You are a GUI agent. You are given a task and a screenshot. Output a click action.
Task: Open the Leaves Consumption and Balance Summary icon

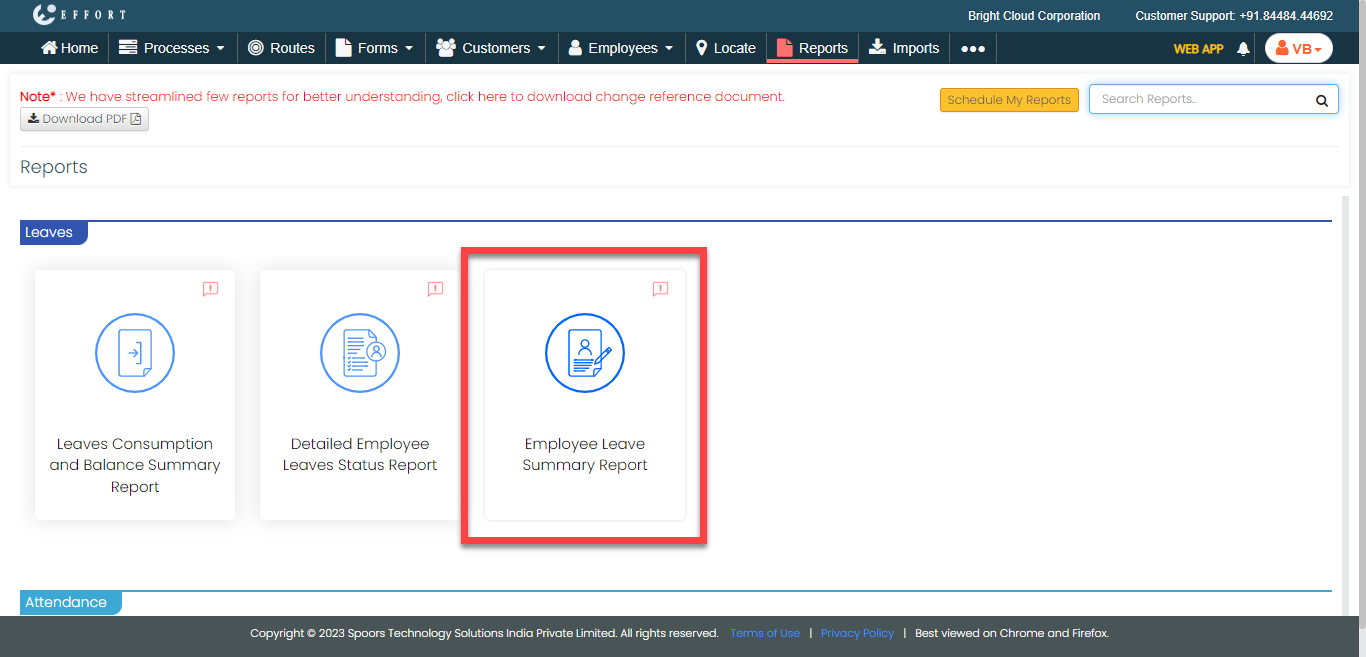pyautogui.click(x=135, y=353)
